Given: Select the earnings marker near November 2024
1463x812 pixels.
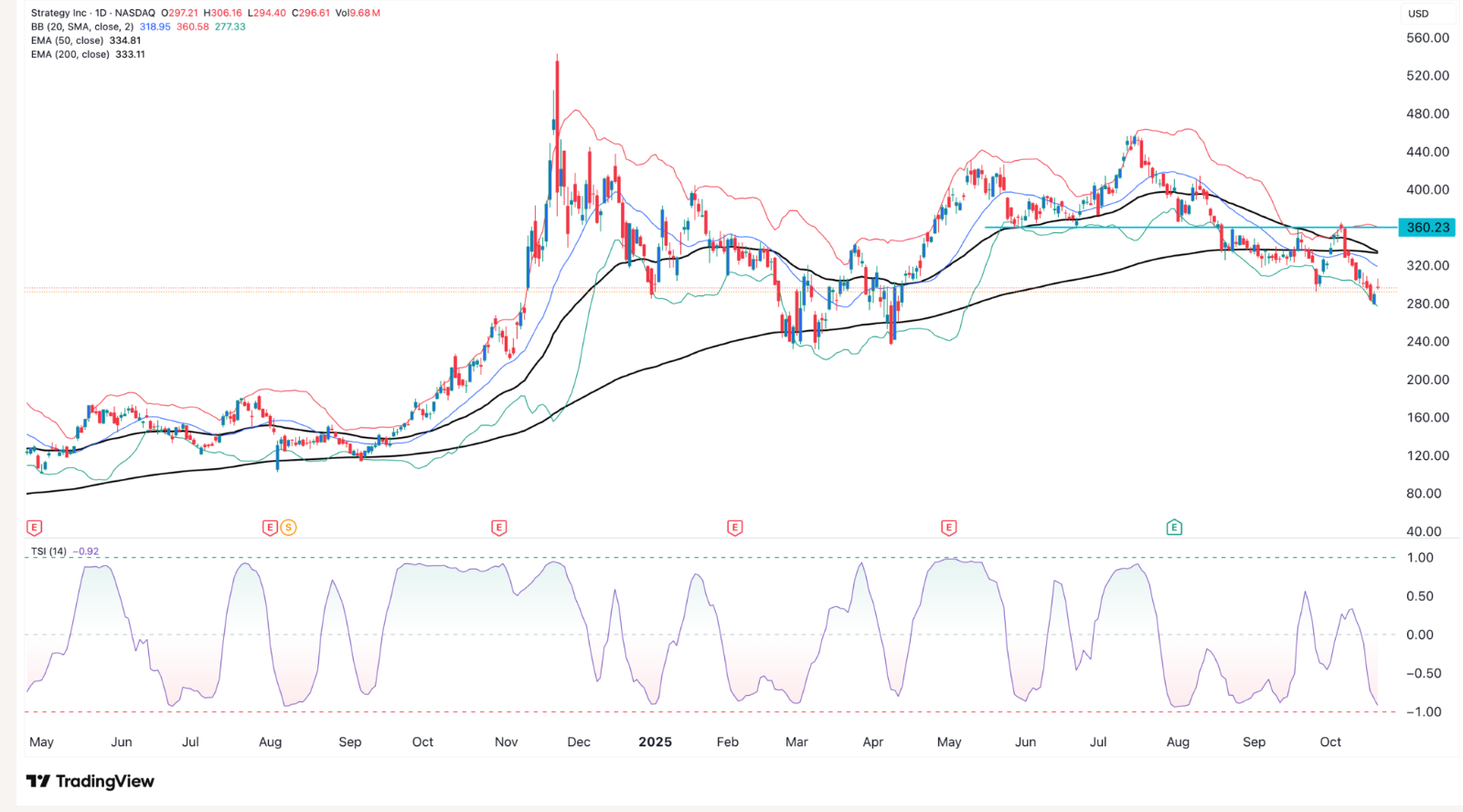Looking at the screenshot, I should (498, 528).
